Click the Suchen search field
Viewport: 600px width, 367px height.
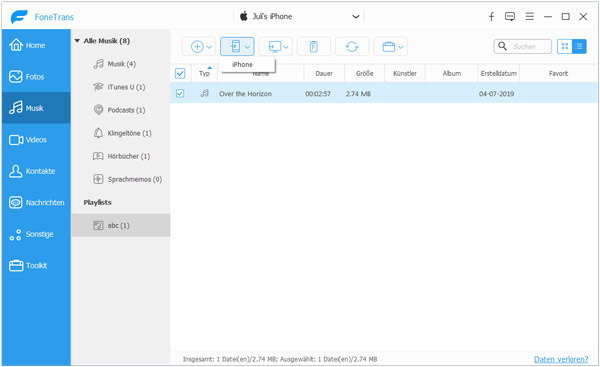tap(523, 46)
